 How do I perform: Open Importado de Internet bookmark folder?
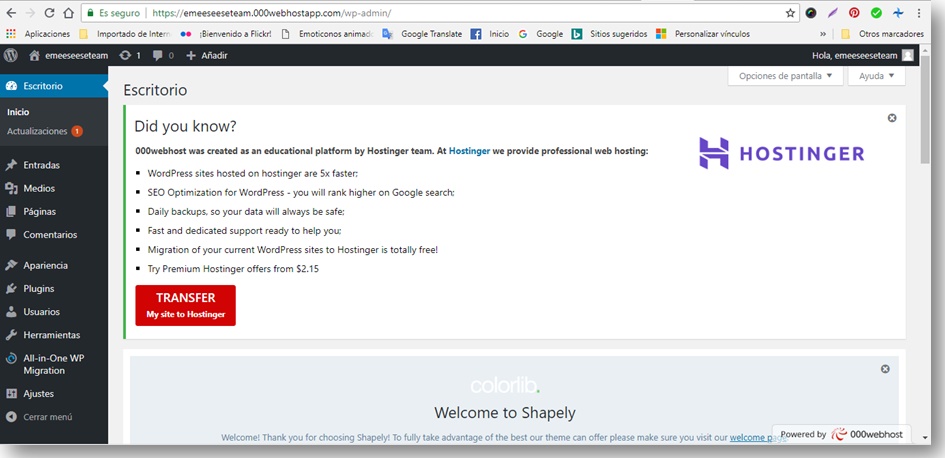126,34
